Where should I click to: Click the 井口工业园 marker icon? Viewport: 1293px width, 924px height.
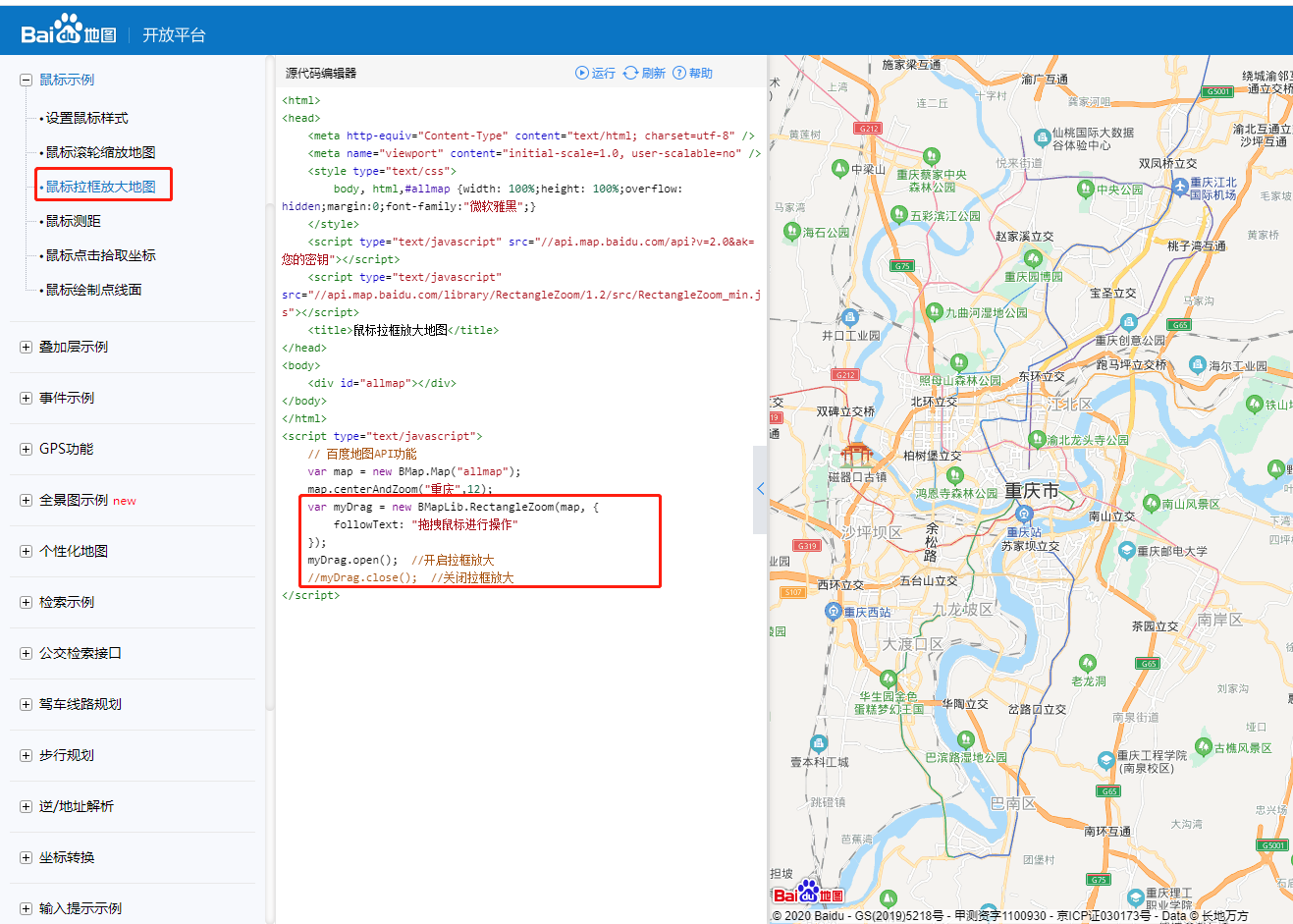click(850, 317)
